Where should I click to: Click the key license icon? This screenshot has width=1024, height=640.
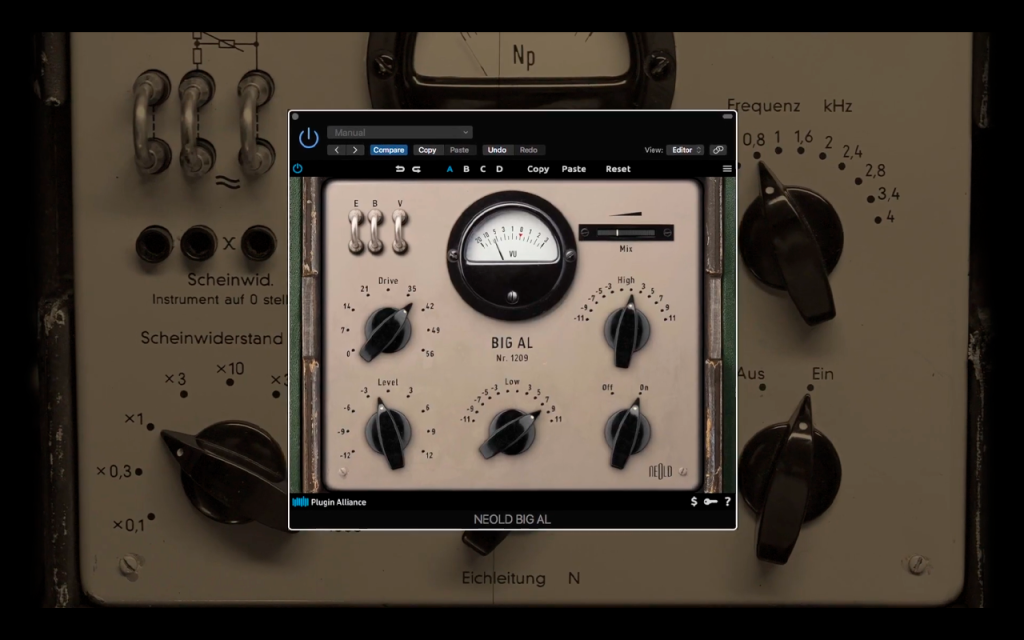pos(711,502)
